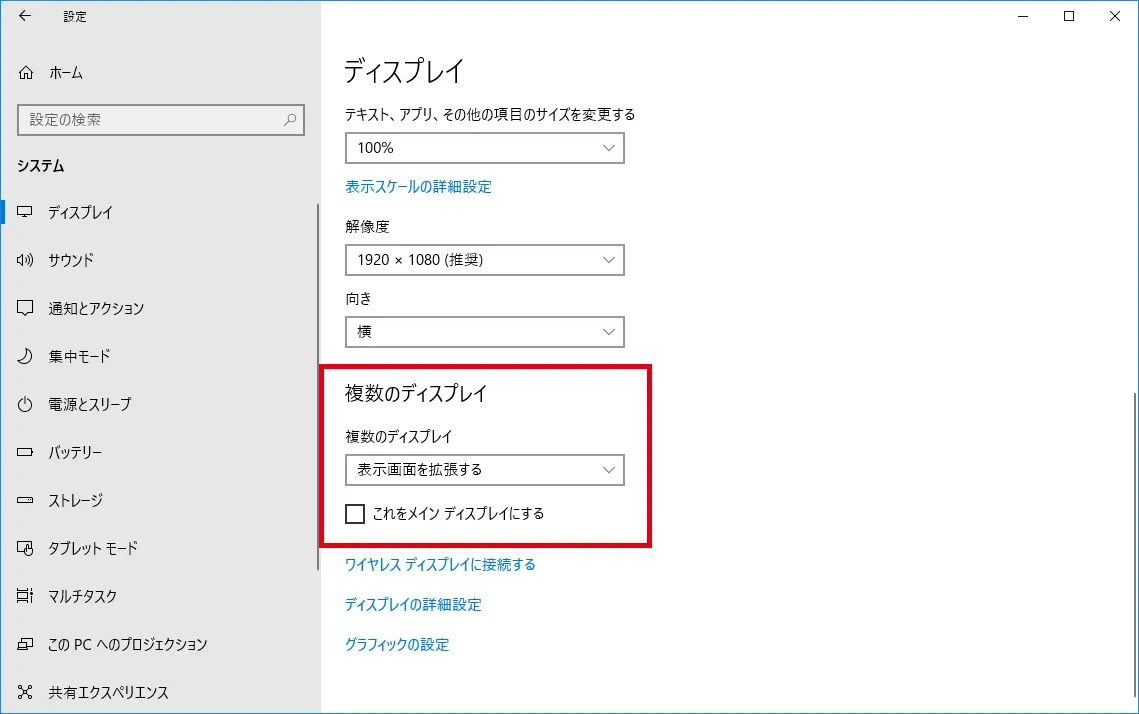Open 通知とアクション settings page

[96, 308]
